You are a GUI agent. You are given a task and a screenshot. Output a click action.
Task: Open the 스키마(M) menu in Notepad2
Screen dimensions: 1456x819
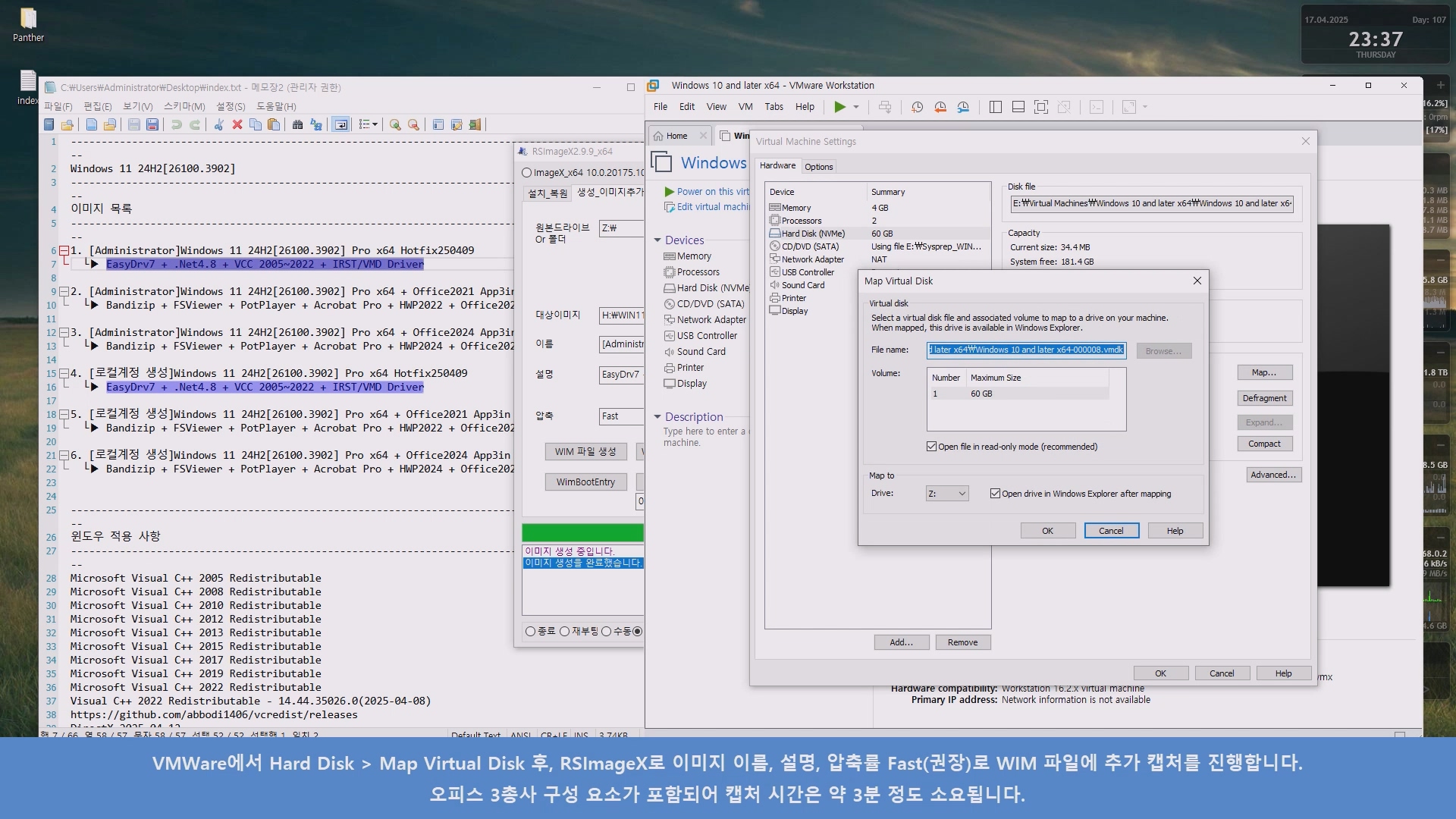184,107
